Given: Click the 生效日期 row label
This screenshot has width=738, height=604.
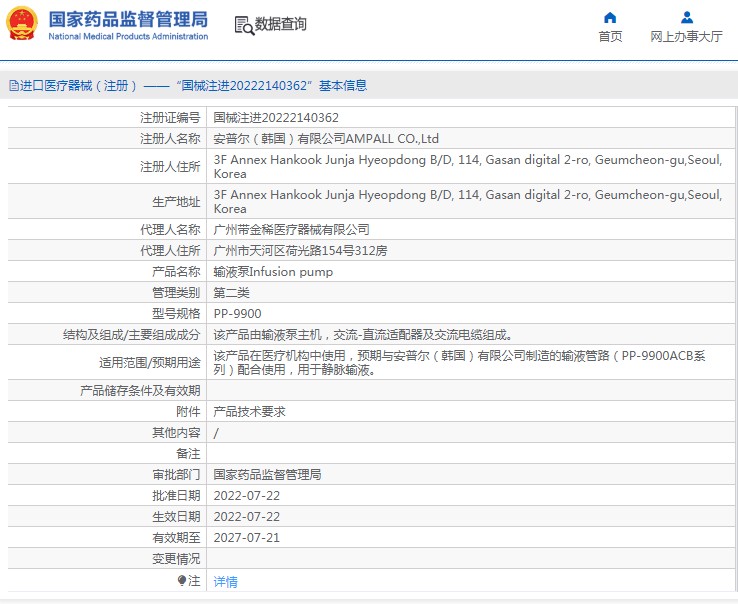Looking at the screenshot, I should tap(176, 516).
